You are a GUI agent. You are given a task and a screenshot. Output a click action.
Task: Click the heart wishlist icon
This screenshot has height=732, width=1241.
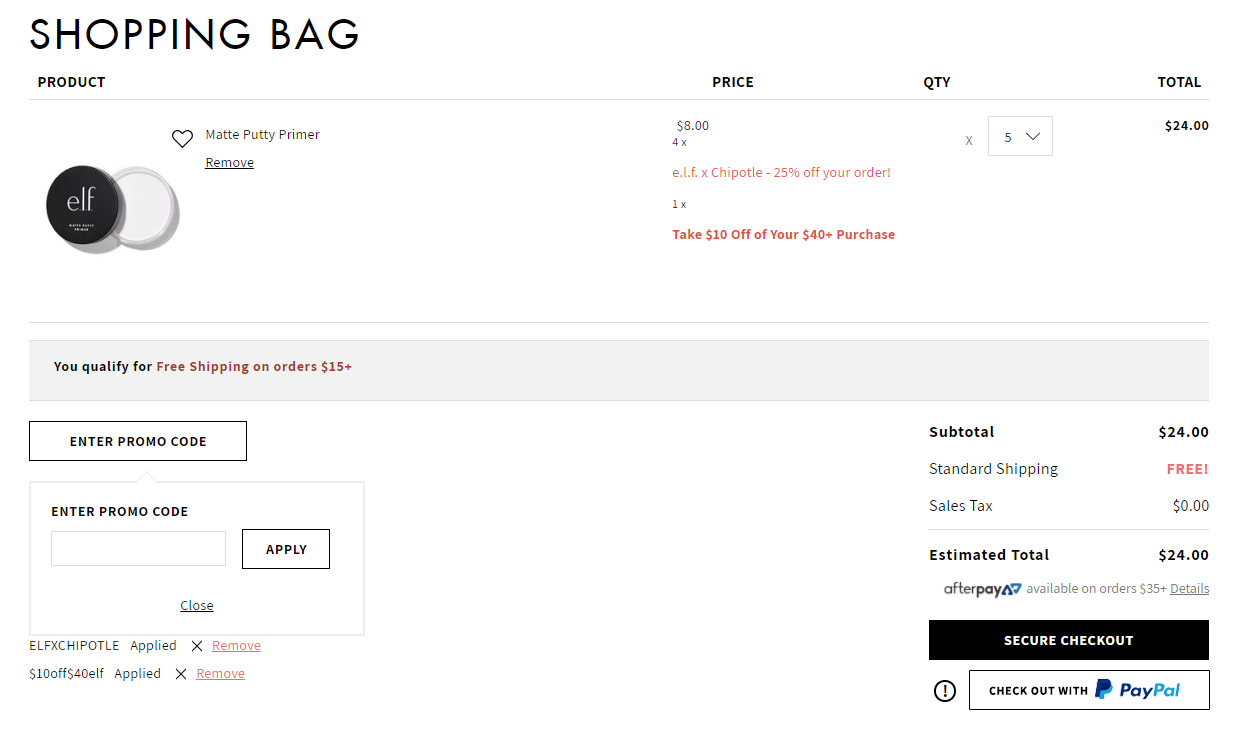point(182,139)
